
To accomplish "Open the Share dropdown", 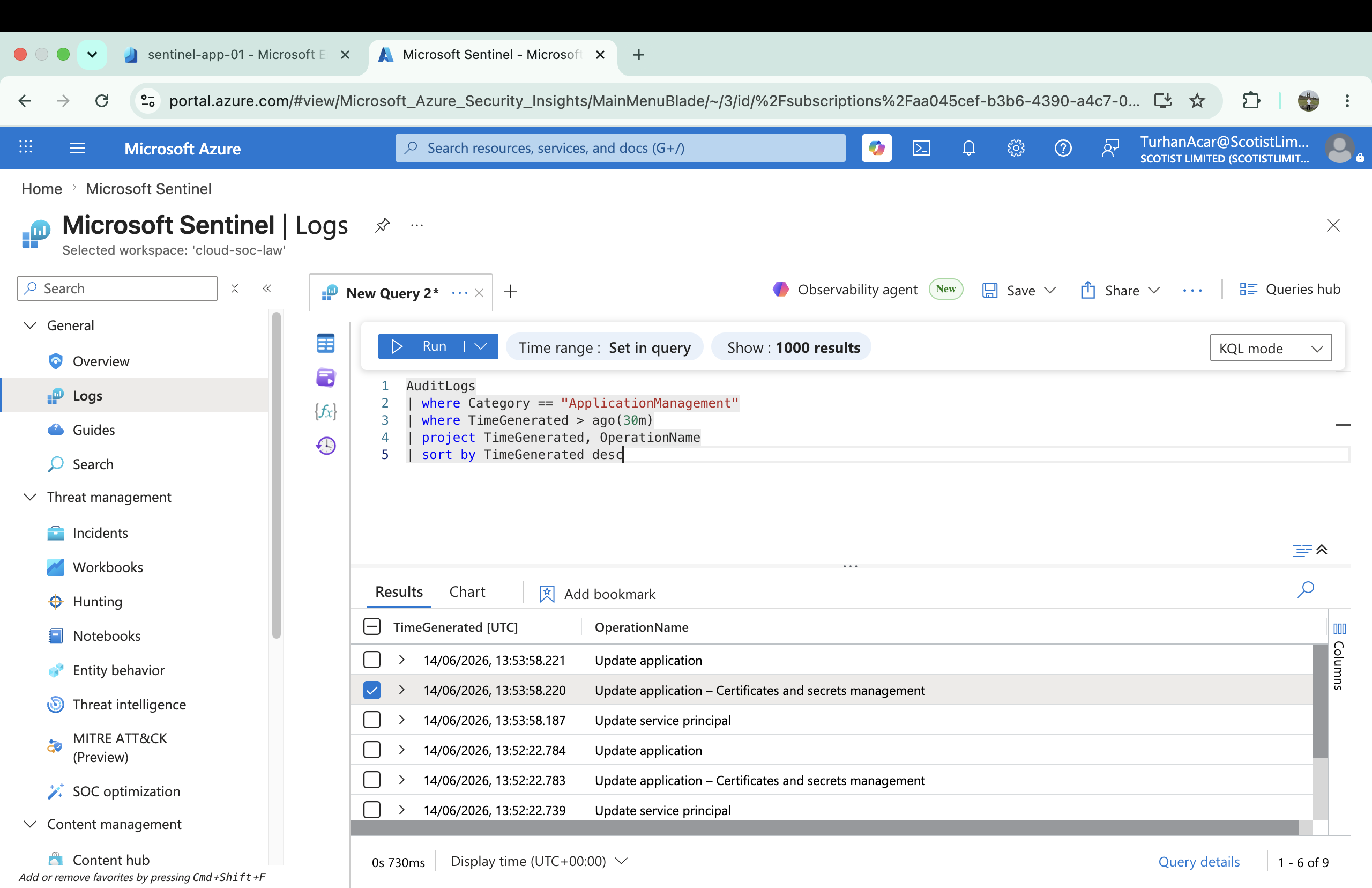I will [1154, 290].
